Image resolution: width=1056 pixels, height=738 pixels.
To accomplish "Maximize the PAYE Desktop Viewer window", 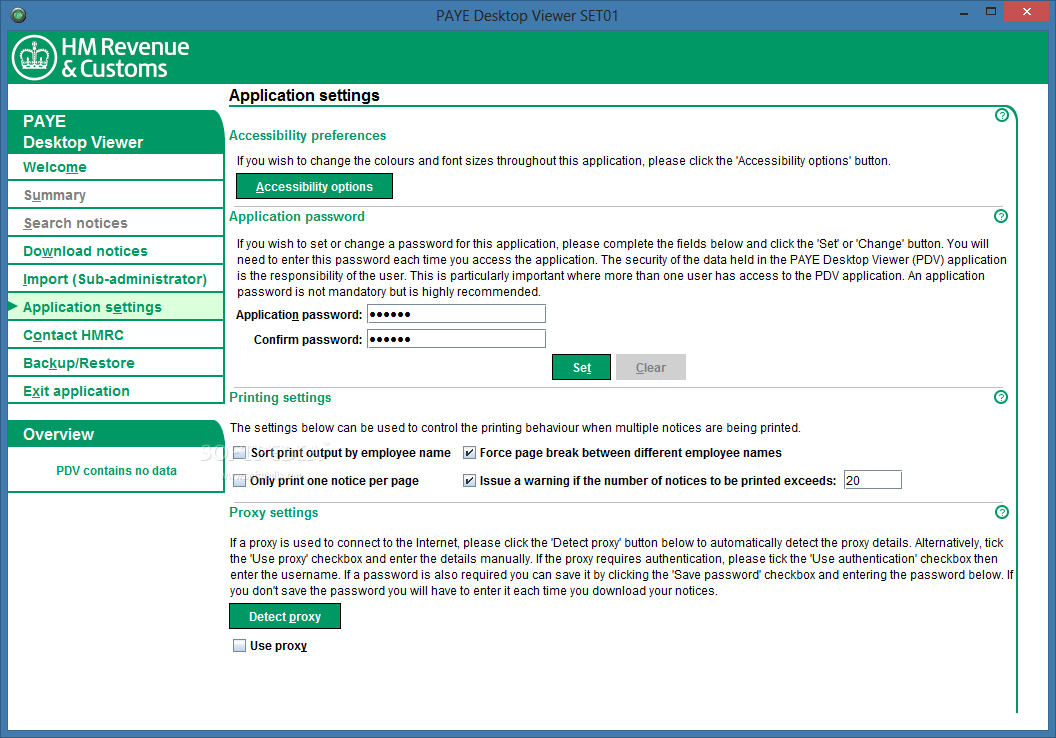I will click(991, 11).
